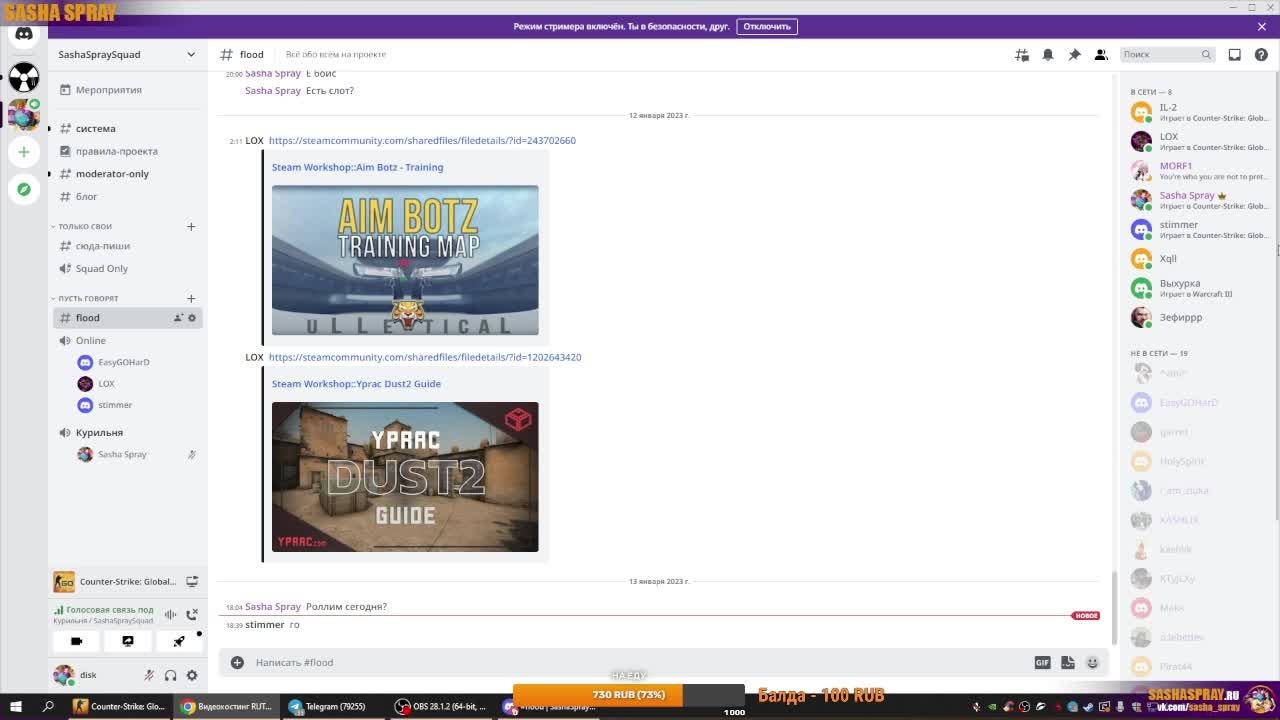Toggle the member list visibility
This screenshot has height=720, width=1280.
(1100, 54)
